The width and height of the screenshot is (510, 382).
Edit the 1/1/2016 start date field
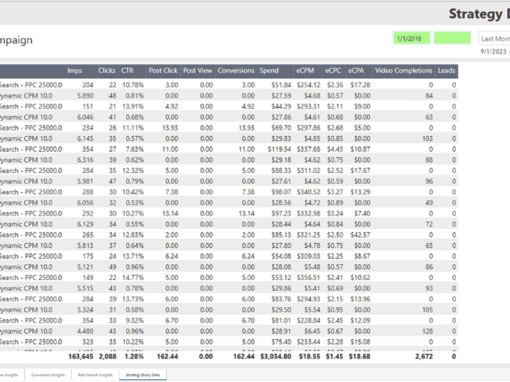click(x=412, y=38)
